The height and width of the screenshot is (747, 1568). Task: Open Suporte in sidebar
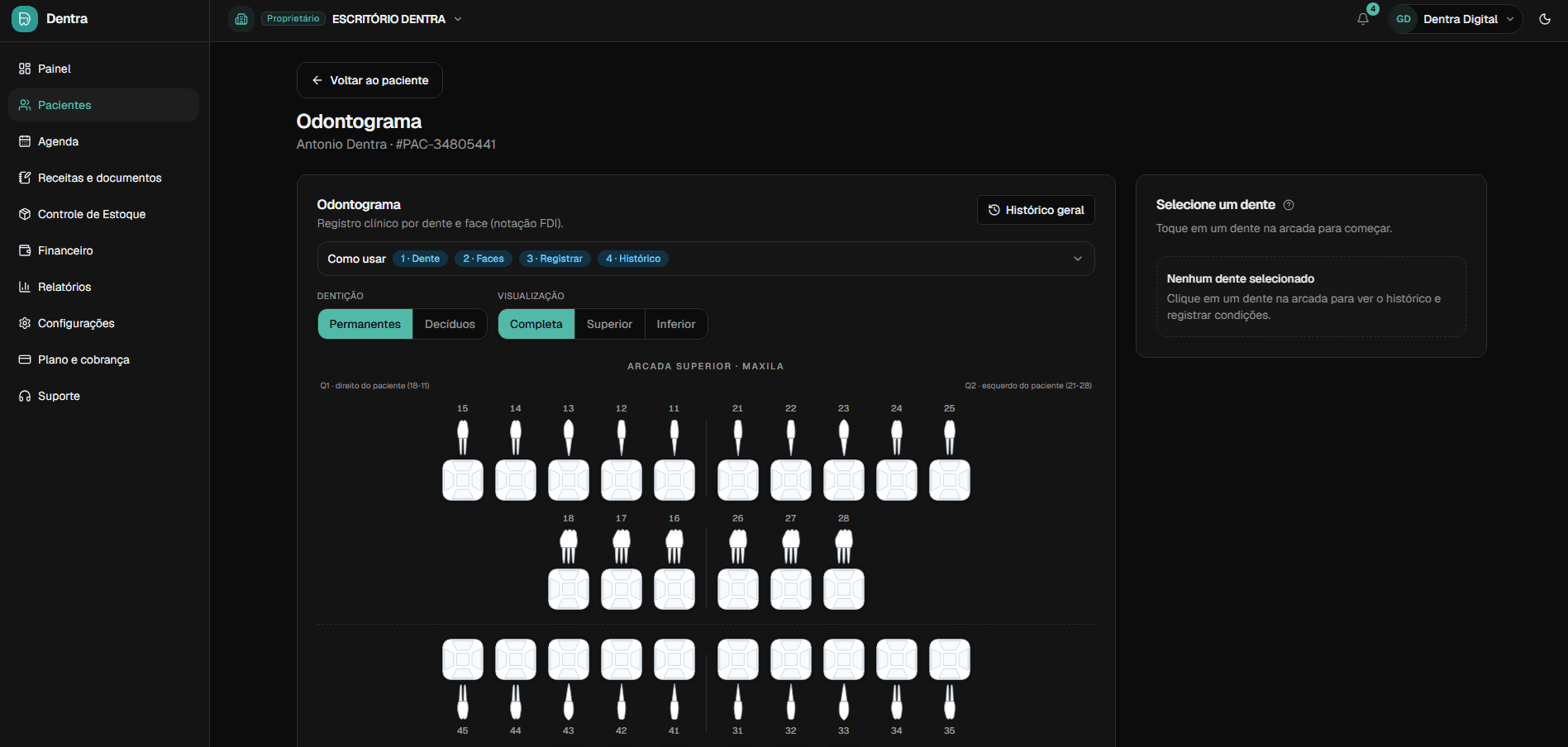[103, 396]
